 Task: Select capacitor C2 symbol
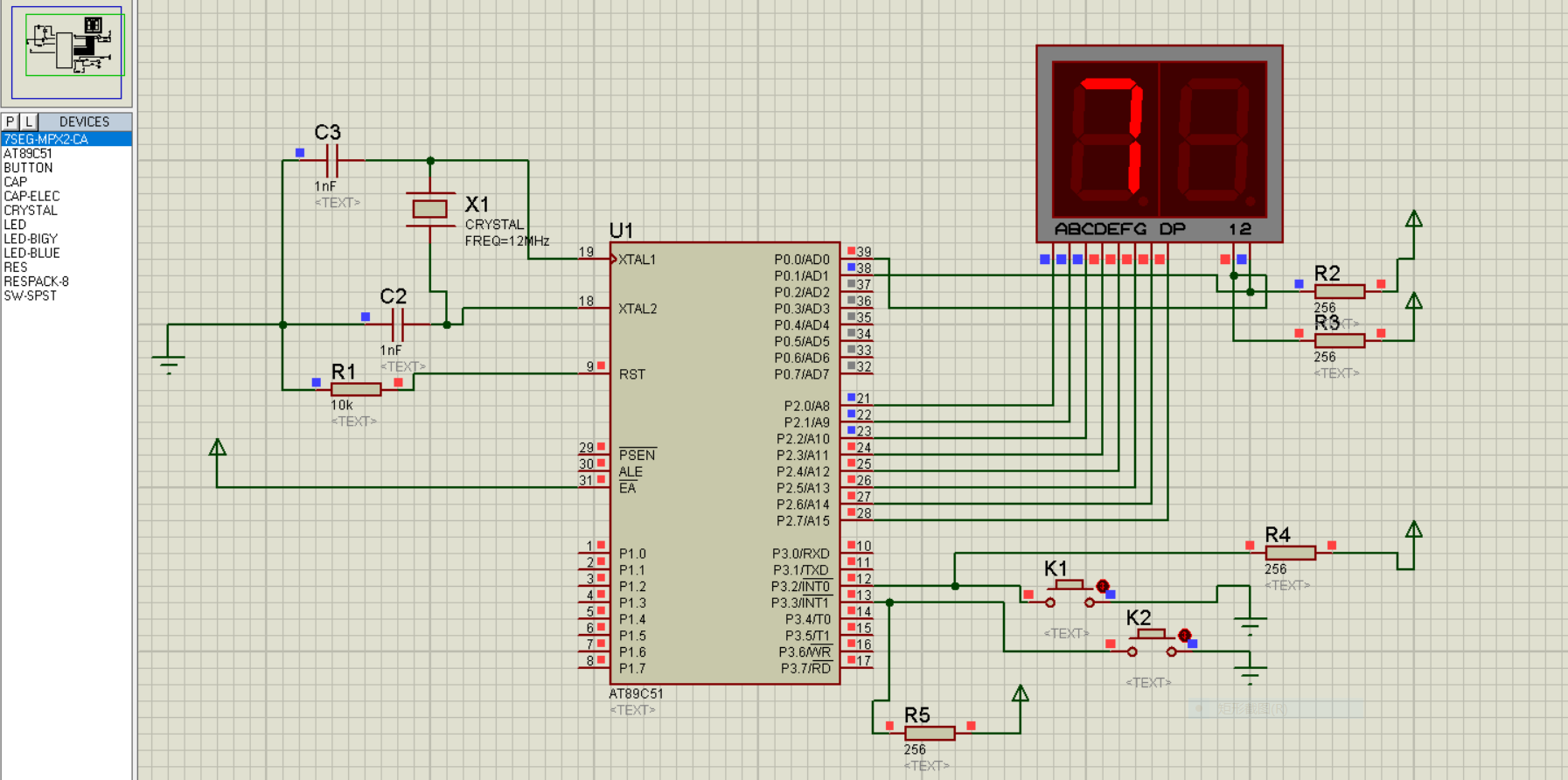click(x=397, y=324)
